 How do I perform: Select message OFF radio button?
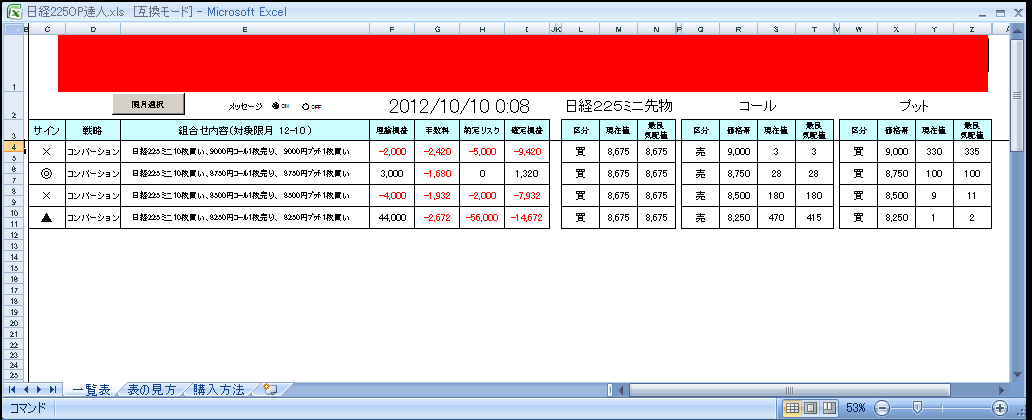pyautogui.click(x=305, y=106)
